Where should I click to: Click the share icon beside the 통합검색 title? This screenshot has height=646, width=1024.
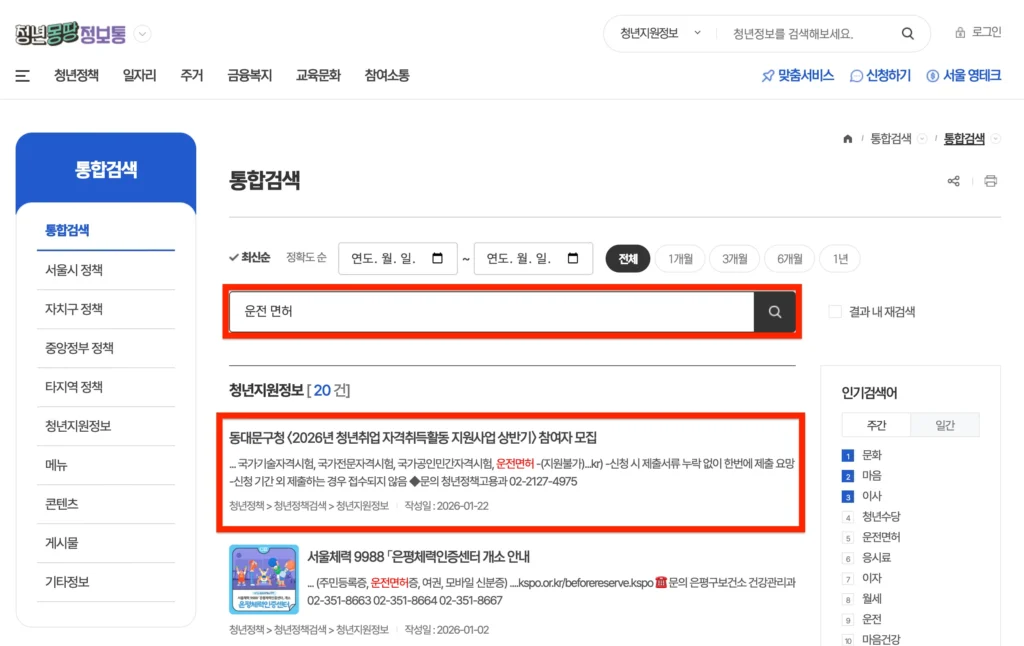[953, 180]
